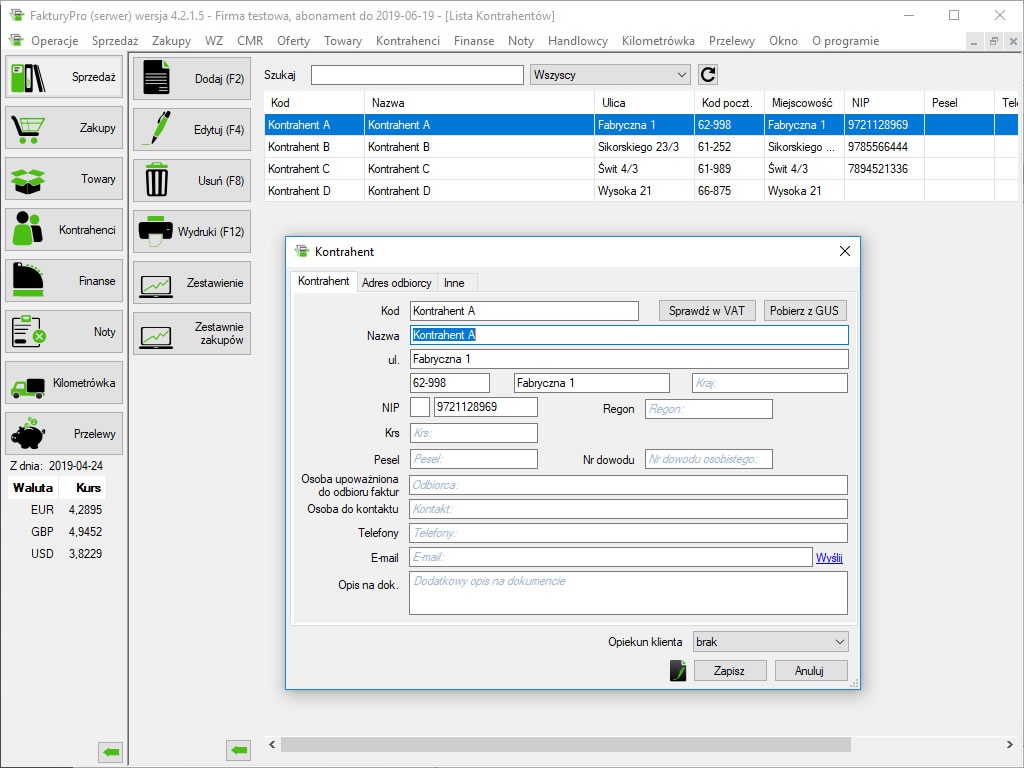
Task: Refresh the contractor list with reload icon
Action: [x=708, y=75]
